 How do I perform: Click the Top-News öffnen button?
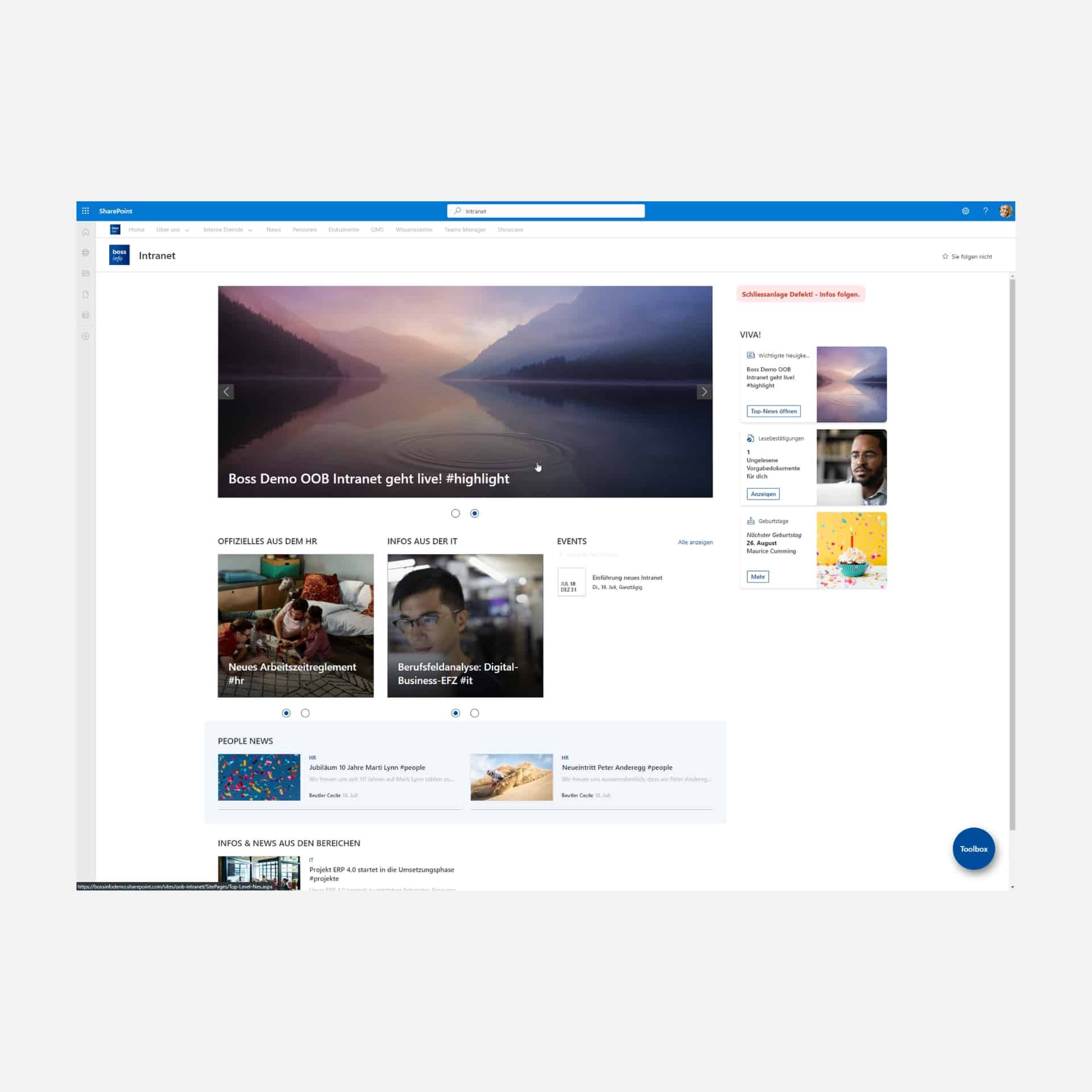point(773,411)
